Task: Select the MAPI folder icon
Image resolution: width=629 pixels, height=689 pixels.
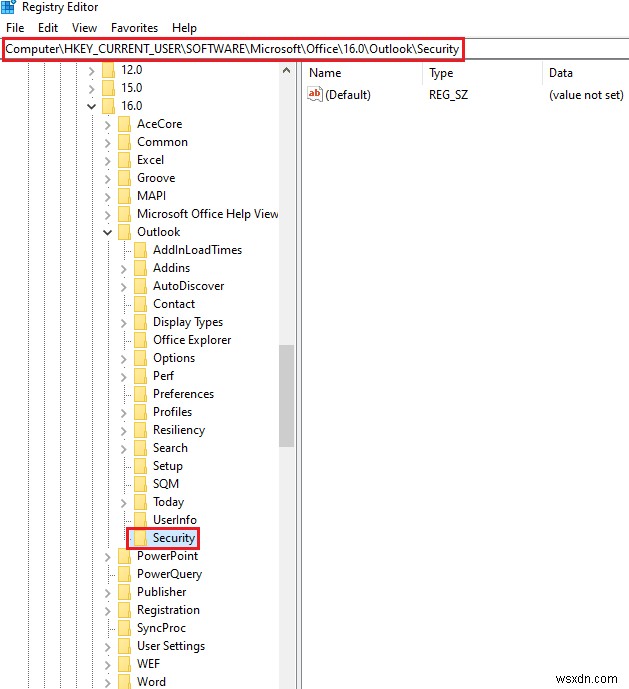Action: [124, 196]
